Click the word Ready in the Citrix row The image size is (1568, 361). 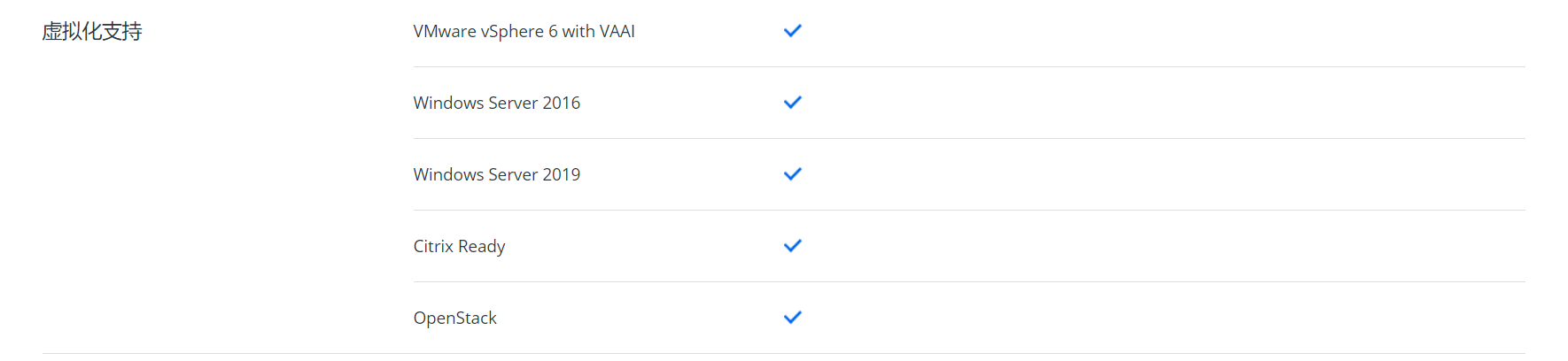pos(482,247)
